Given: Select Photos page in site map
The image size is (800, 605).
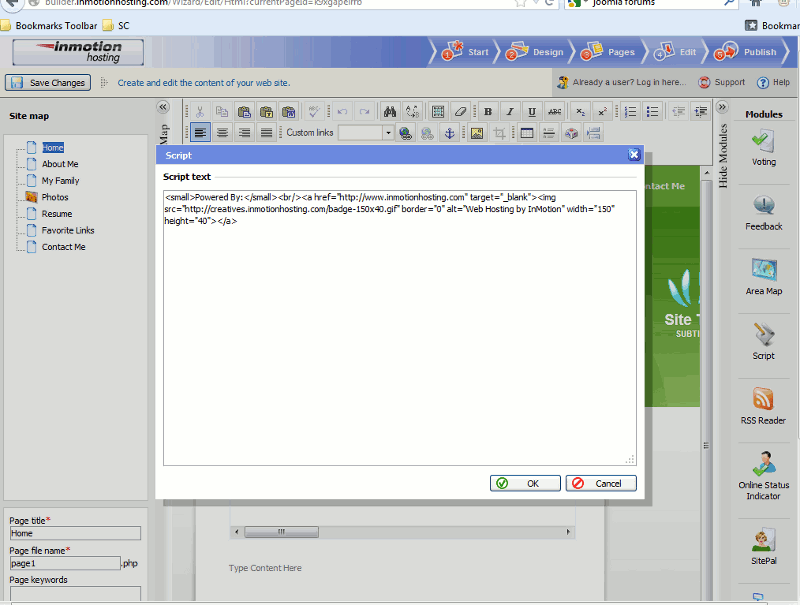Looking at the screenshot, I should point(55,197).
